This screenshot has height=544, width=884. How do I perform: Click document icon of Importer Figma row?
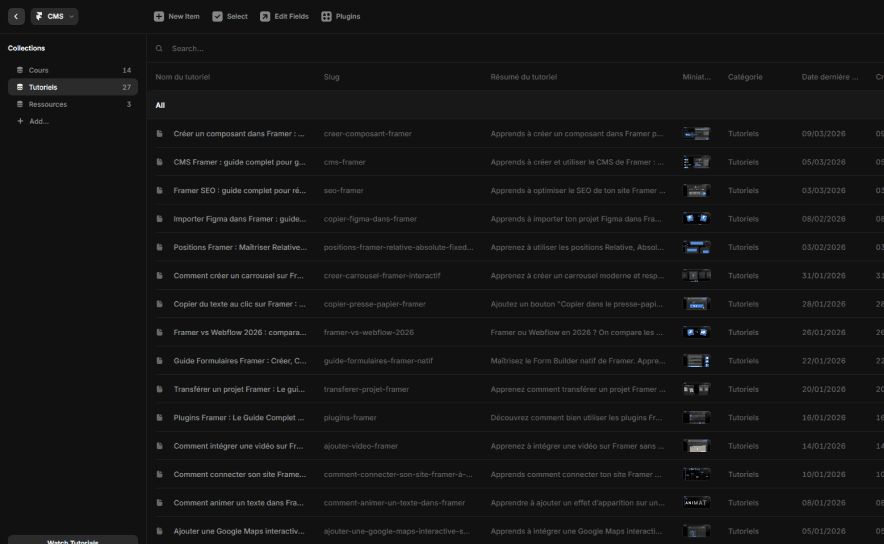click(160, 219)
